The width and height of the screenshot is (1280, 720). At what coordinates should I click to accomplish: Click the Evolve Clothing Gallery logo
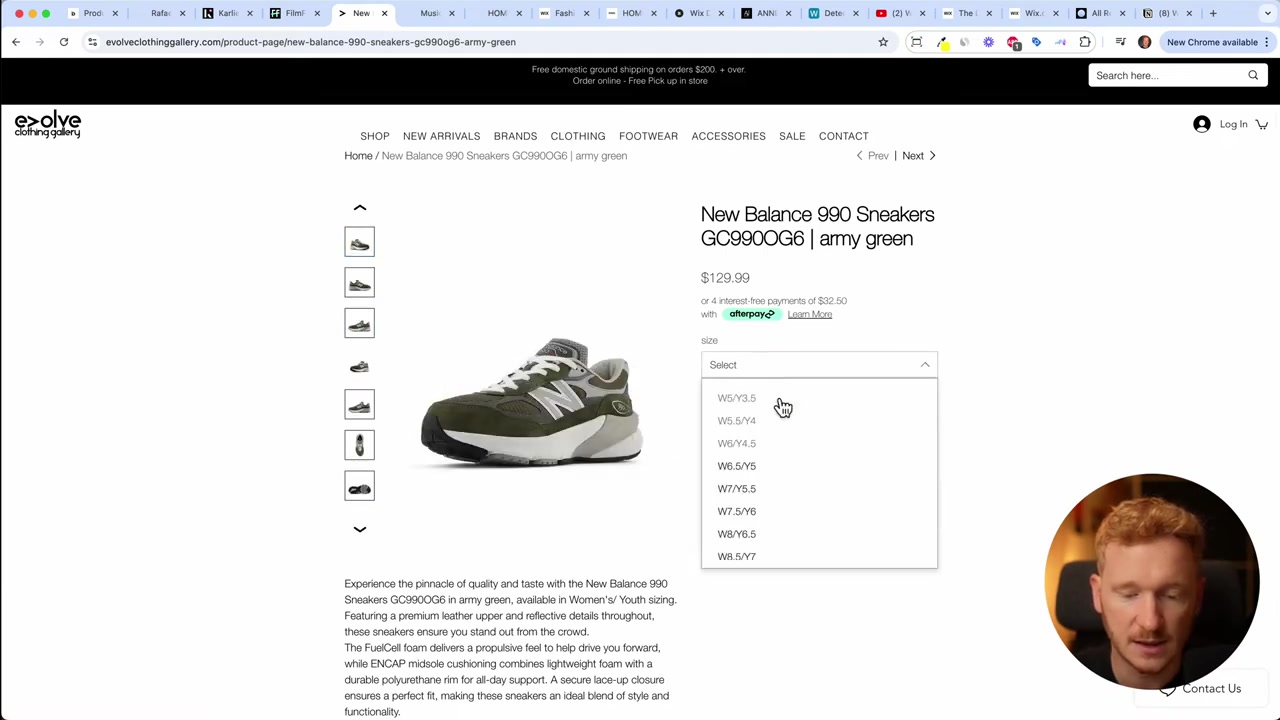(47, 124)
